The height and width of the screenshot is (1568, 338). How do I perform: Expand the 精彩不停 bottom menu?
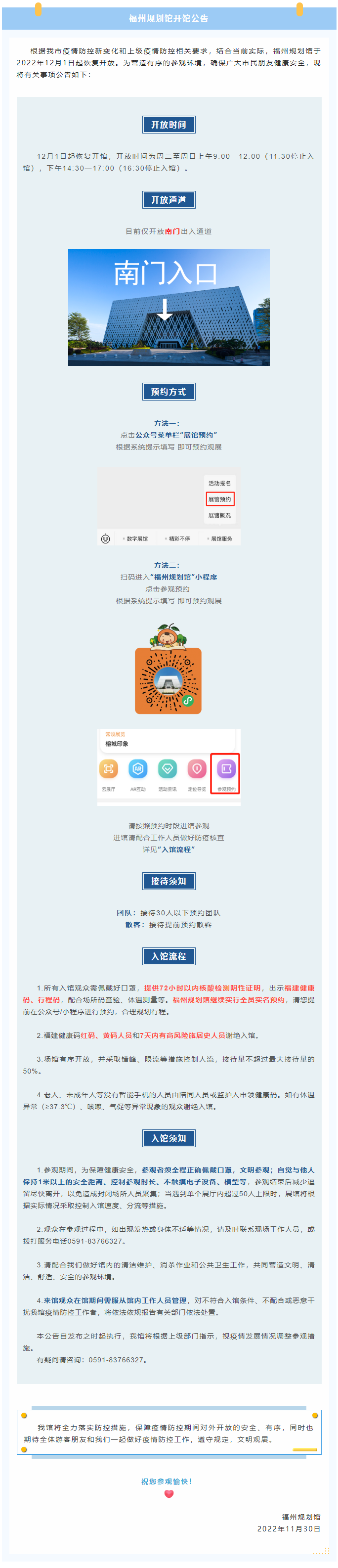(x=177, y=538)
